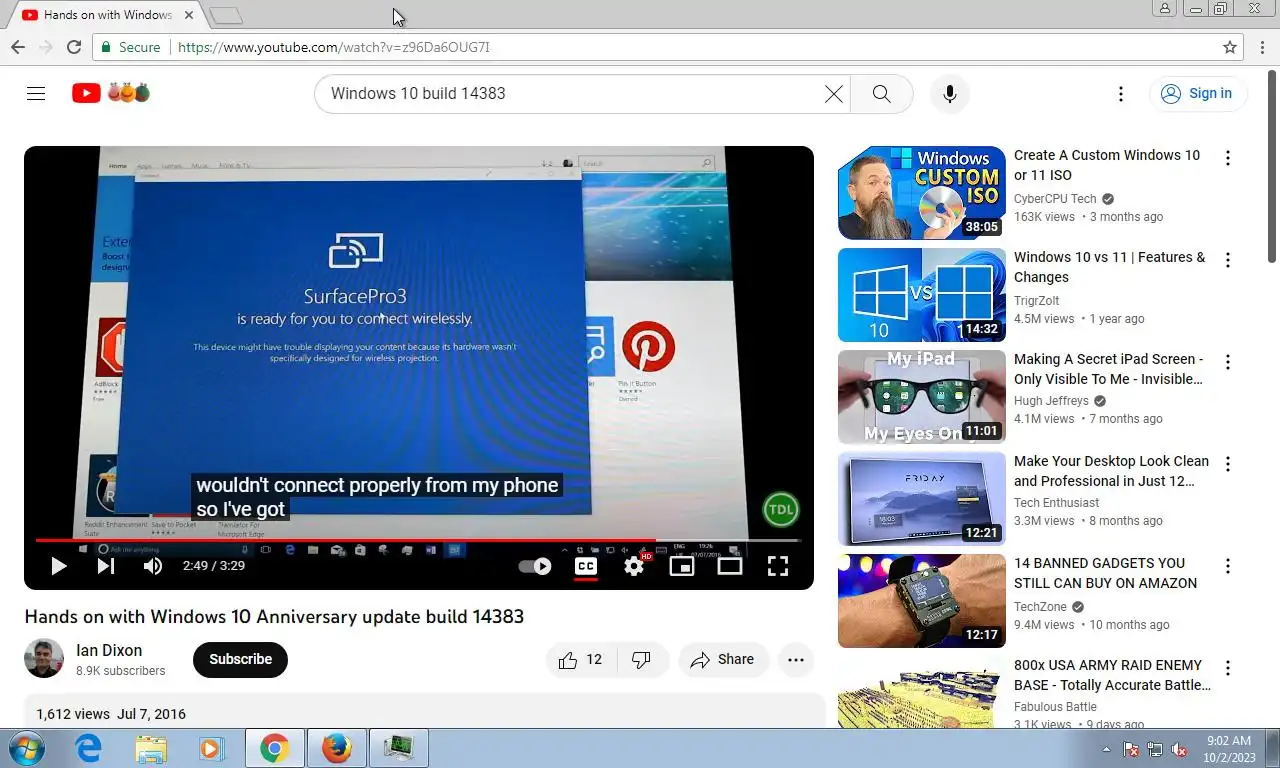
Task: Share the video
Action: [723, 660]
